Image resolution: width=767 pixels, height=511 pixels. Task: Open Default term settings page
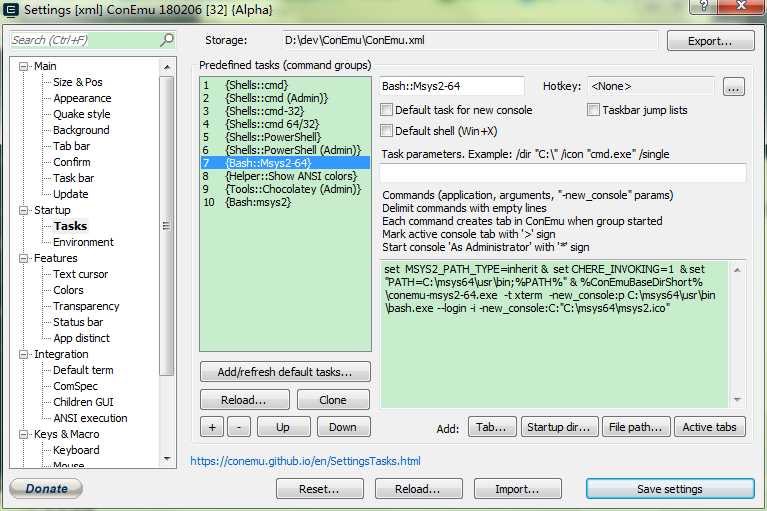[x=83, y=370]
